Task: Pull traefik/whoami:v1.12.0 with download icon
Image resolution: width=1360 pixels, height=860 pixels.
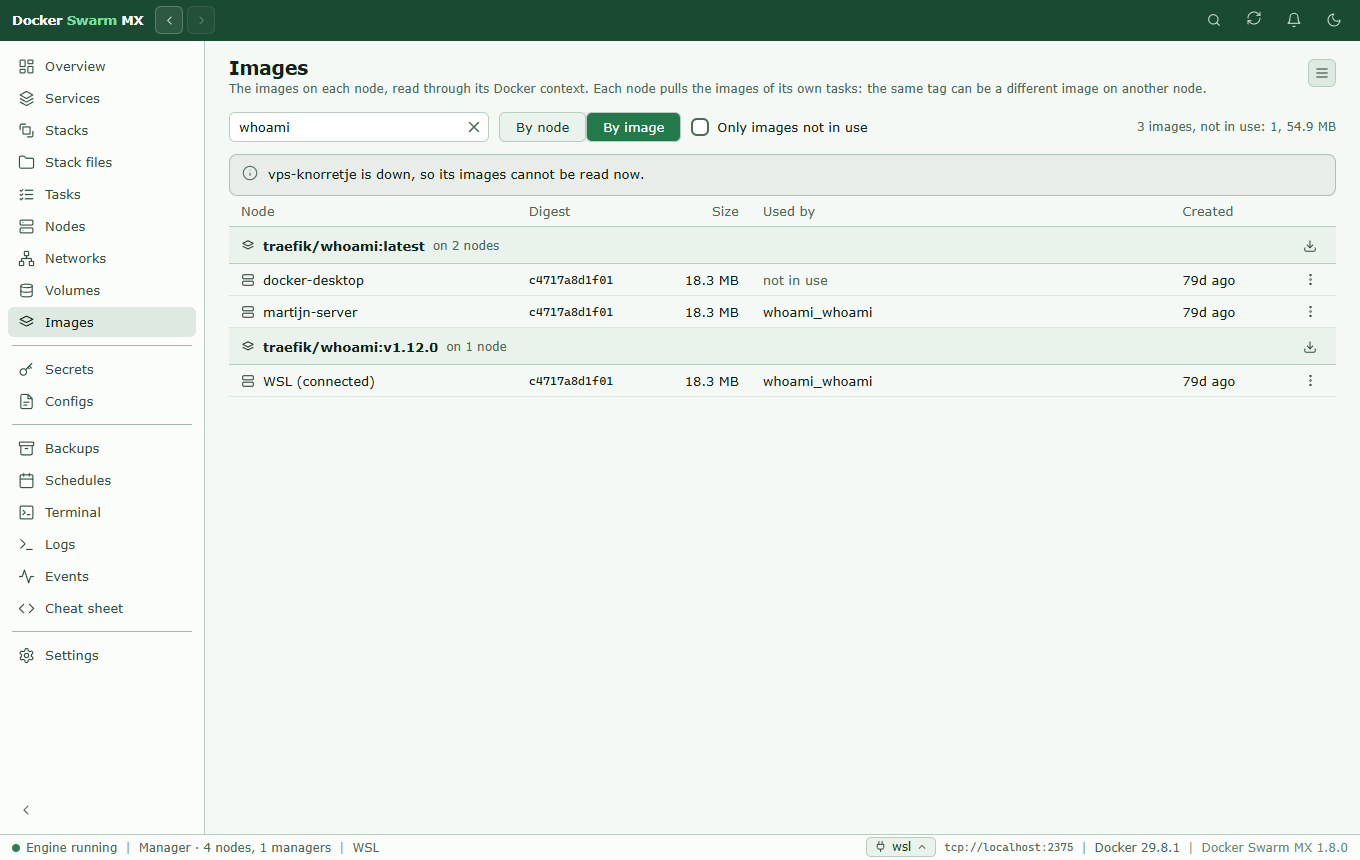Action: coord(1310,347)
